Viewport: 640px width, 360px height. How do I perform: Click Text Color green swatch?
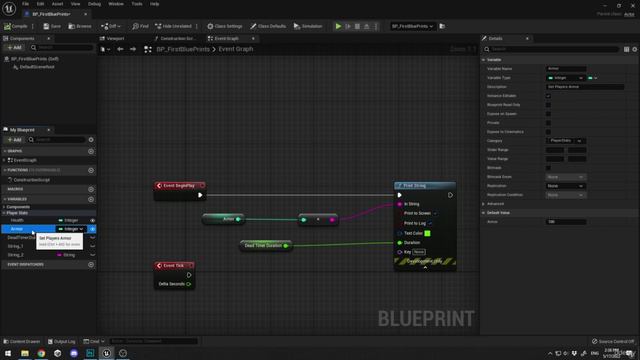[x=427, y=233]
